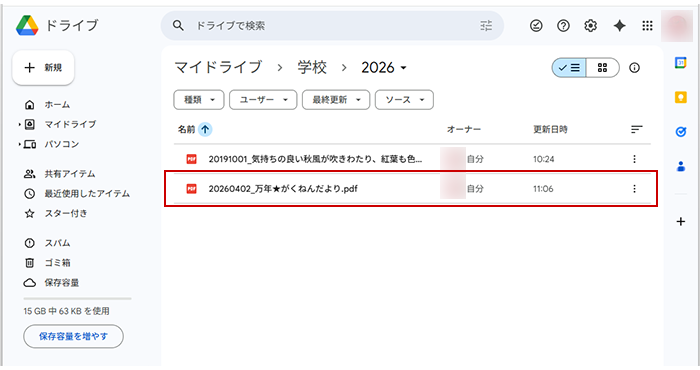This screenshot has height=370, width=700.
Task: Open ゴミ箱 in sidebar
Action: click(x=57, y=263)
